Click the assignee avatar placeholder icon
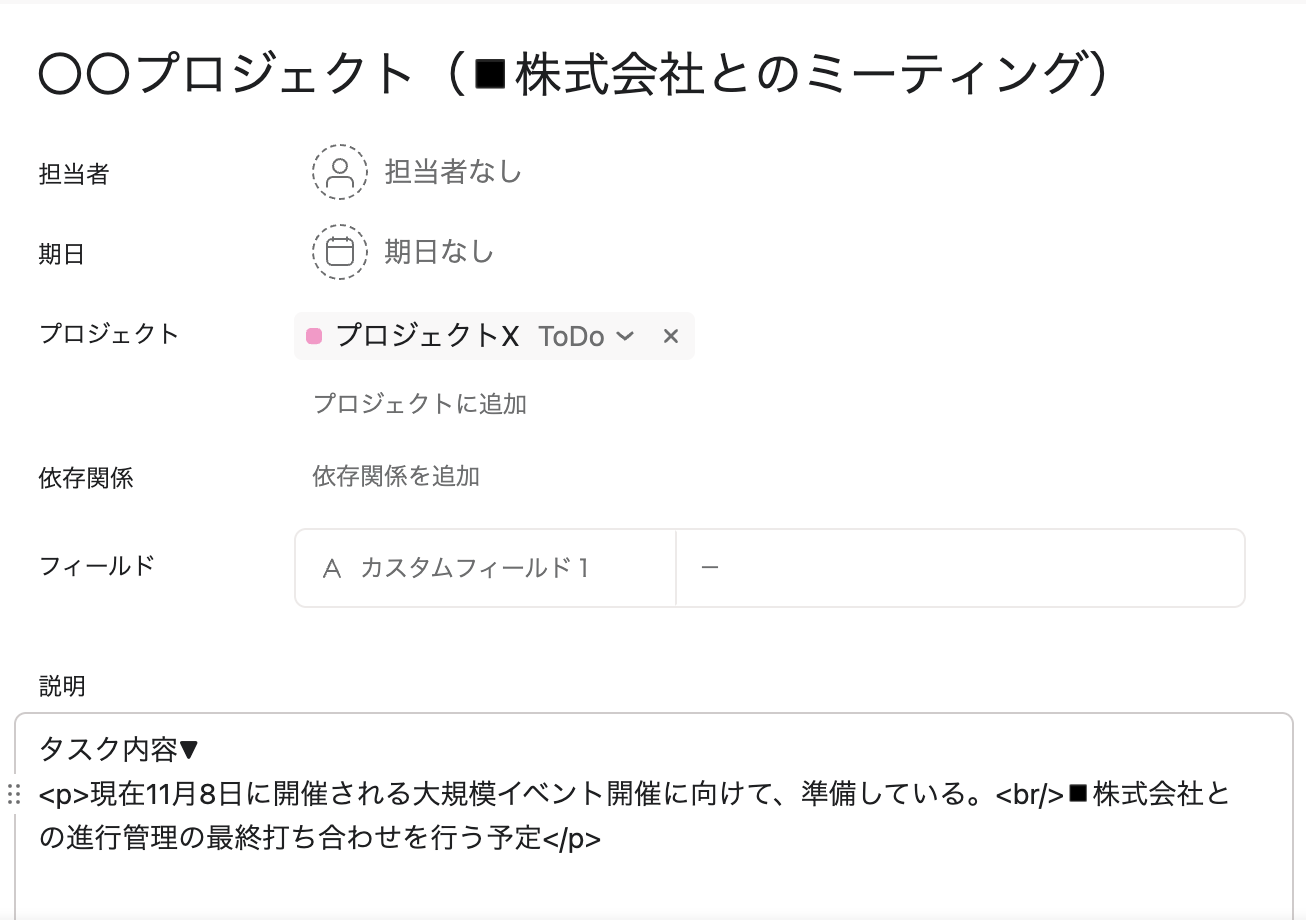Image resolution: width=1306 pixels, height=920 pixels. 340,172
